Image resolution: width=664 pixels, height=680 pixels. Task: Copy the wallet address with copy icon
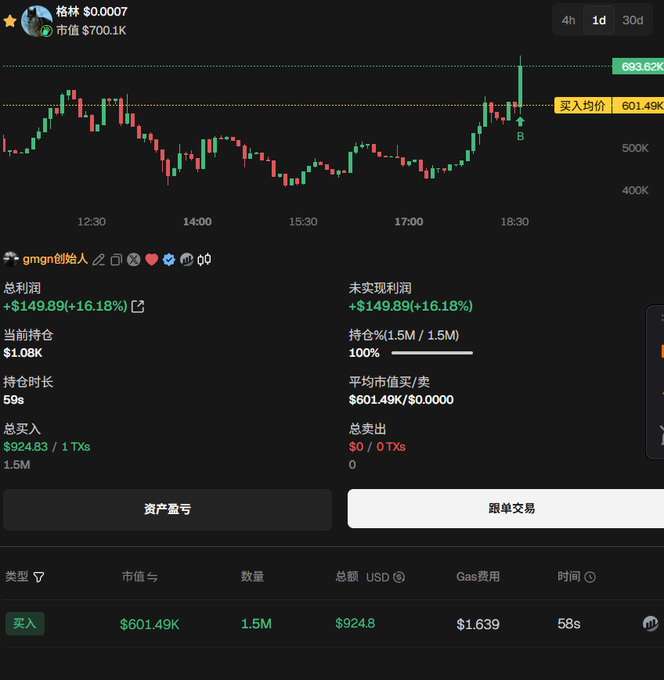[116, 260]
